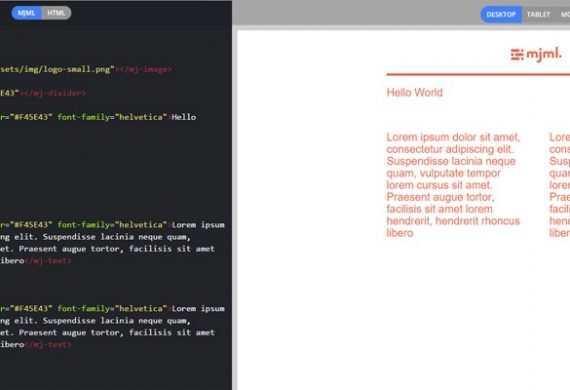Select the partially visible mobile preview tab
570x390 pixels.
[x=564, y=15]
